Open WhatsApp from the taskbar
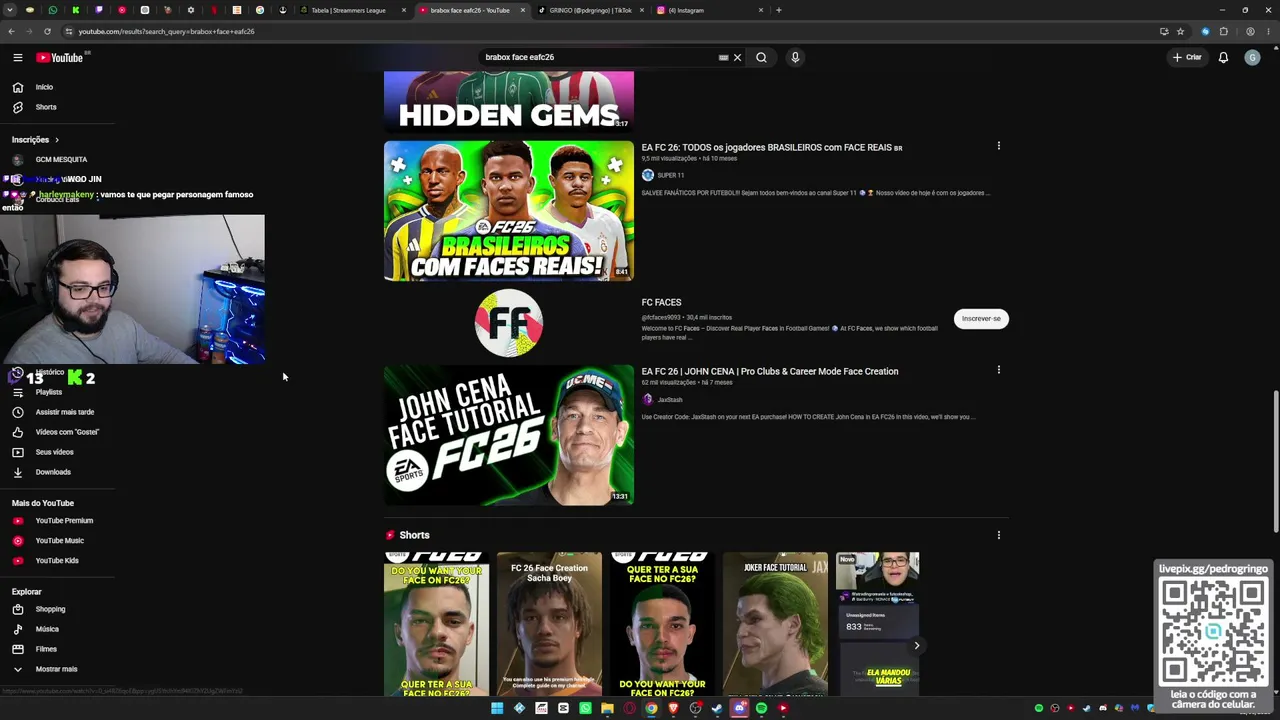The image size is (1280, 720). tap(585, 708)
